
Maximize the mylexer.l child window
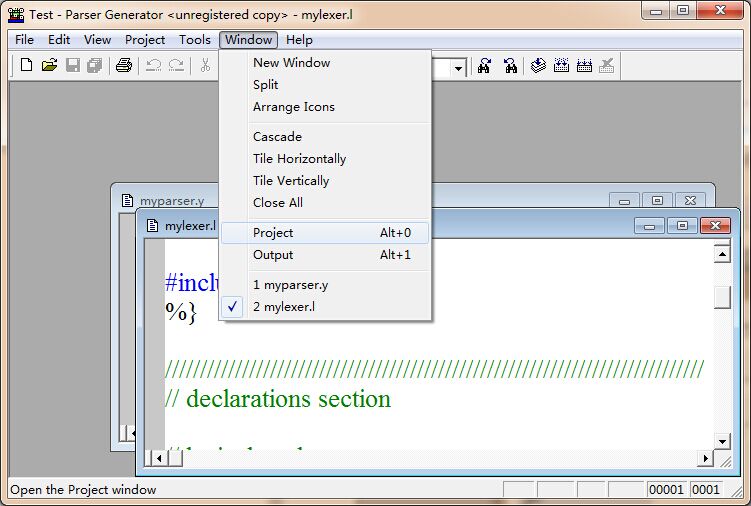[682, 226]
